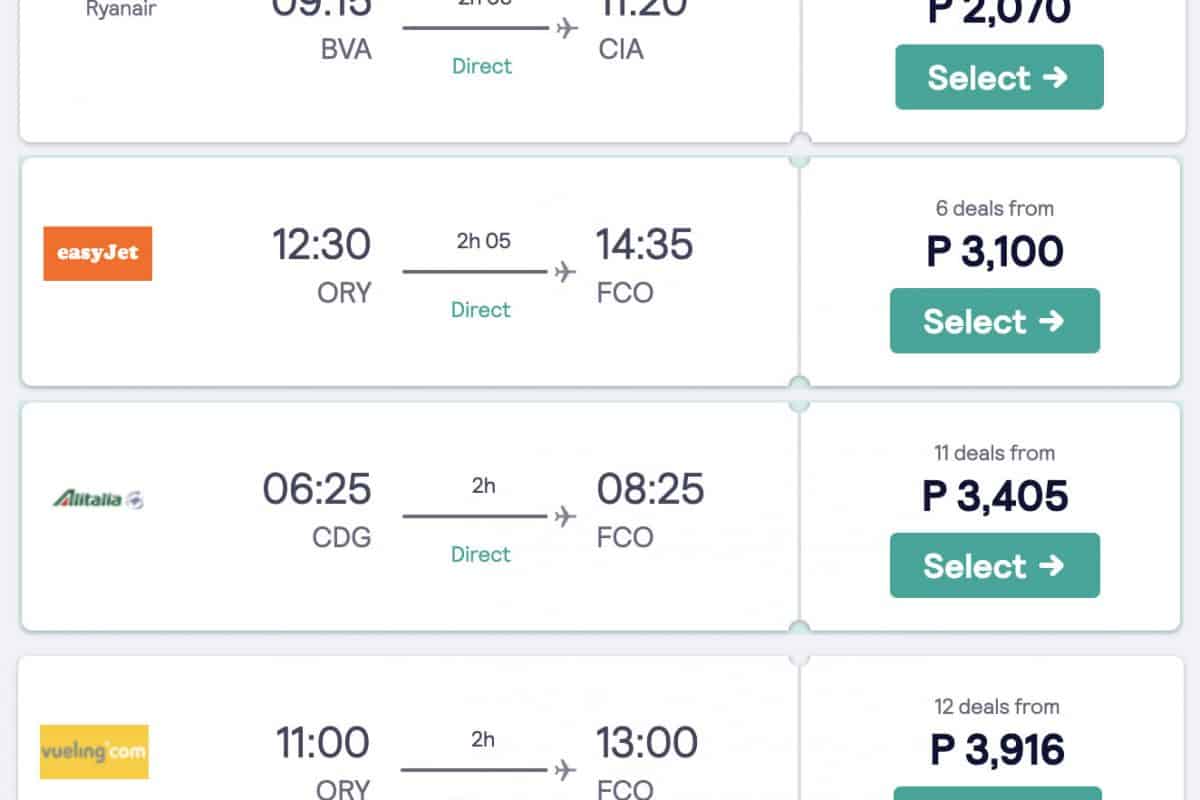
Task: Select the easyJet flight for P 3,100
Action: (994, 321)
